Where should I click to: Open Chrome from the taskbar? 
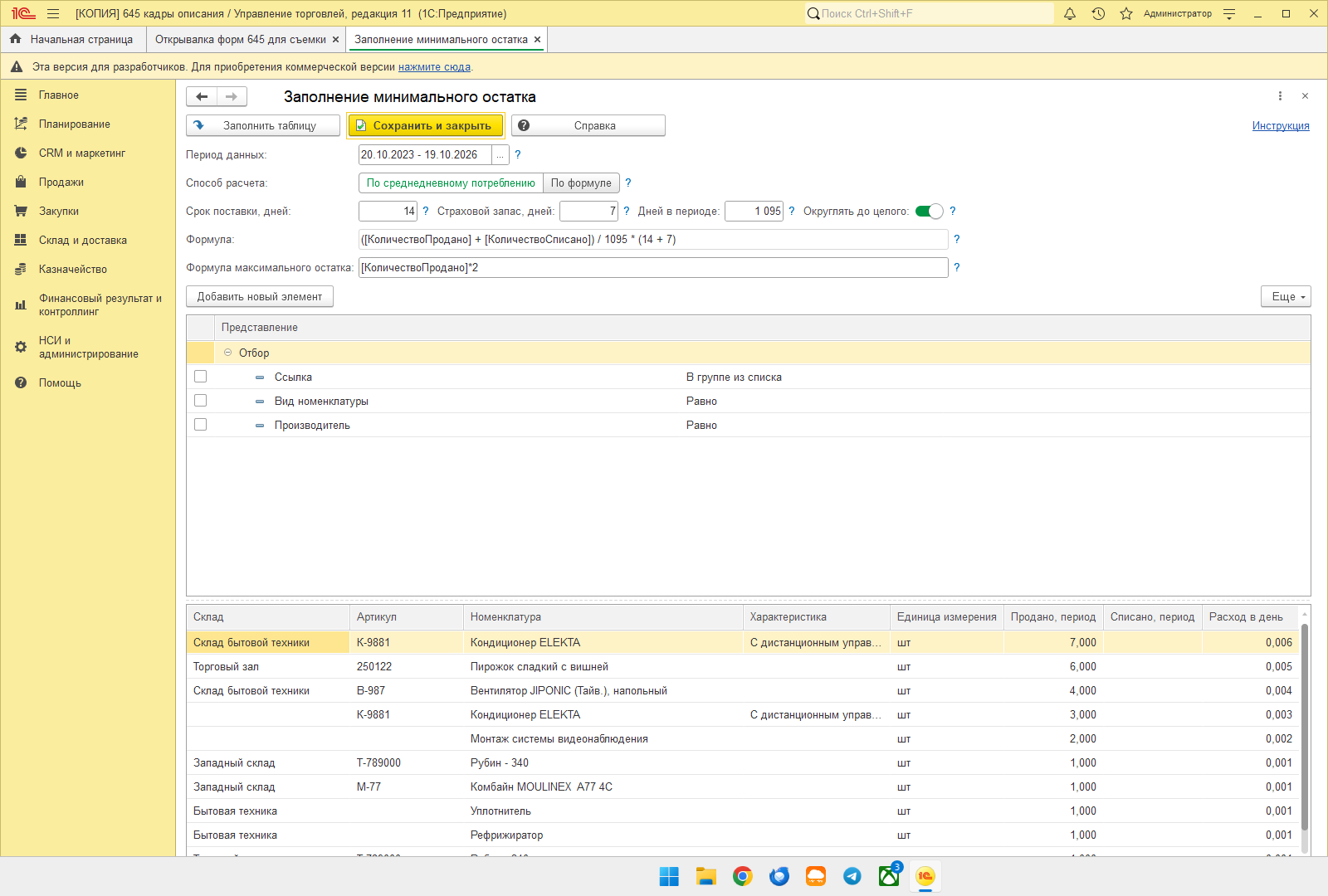pos(743,876)
